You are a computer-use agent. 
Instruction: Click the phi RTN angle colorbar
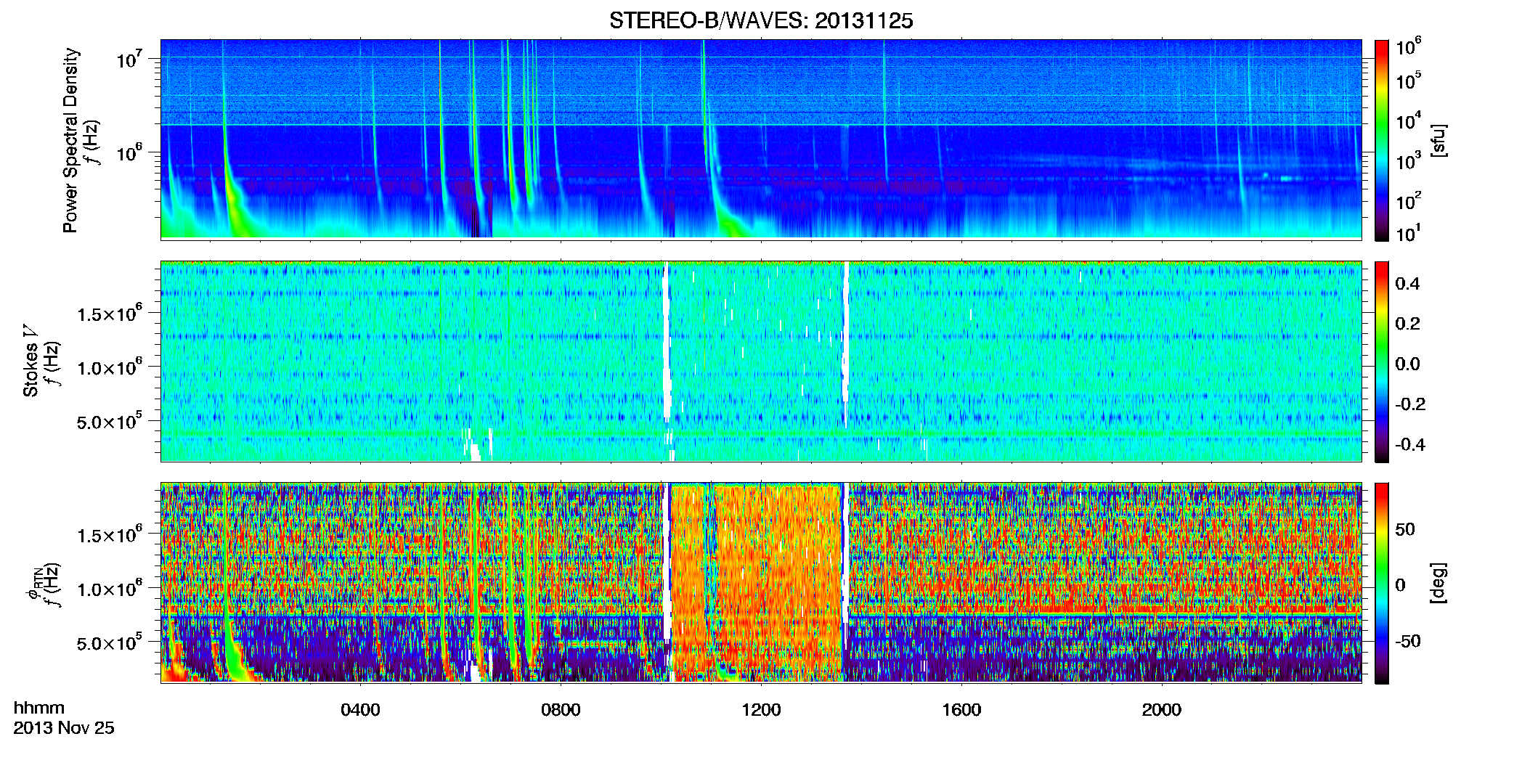[1382, 583]
